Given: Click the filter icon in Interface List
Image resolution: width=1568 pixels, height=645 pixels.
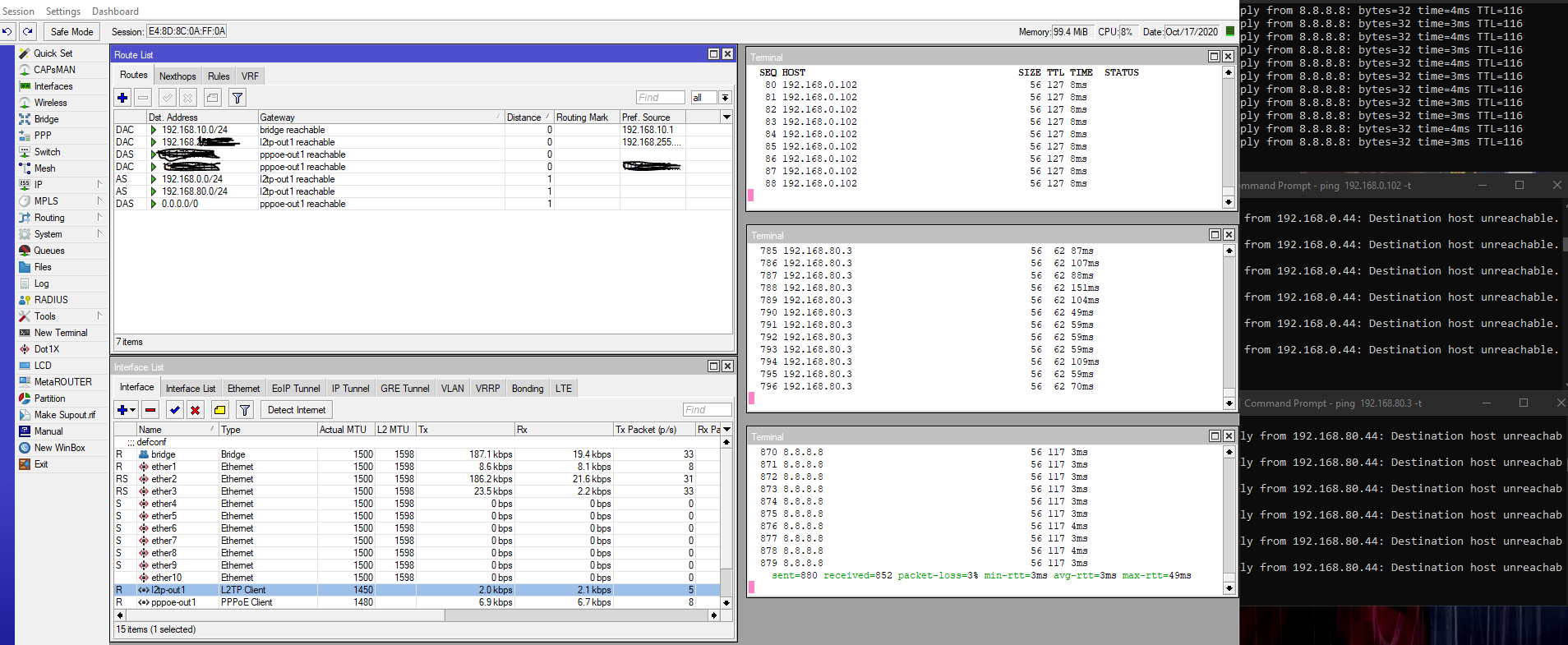Looking at the screenshot, I should [245, 410].
